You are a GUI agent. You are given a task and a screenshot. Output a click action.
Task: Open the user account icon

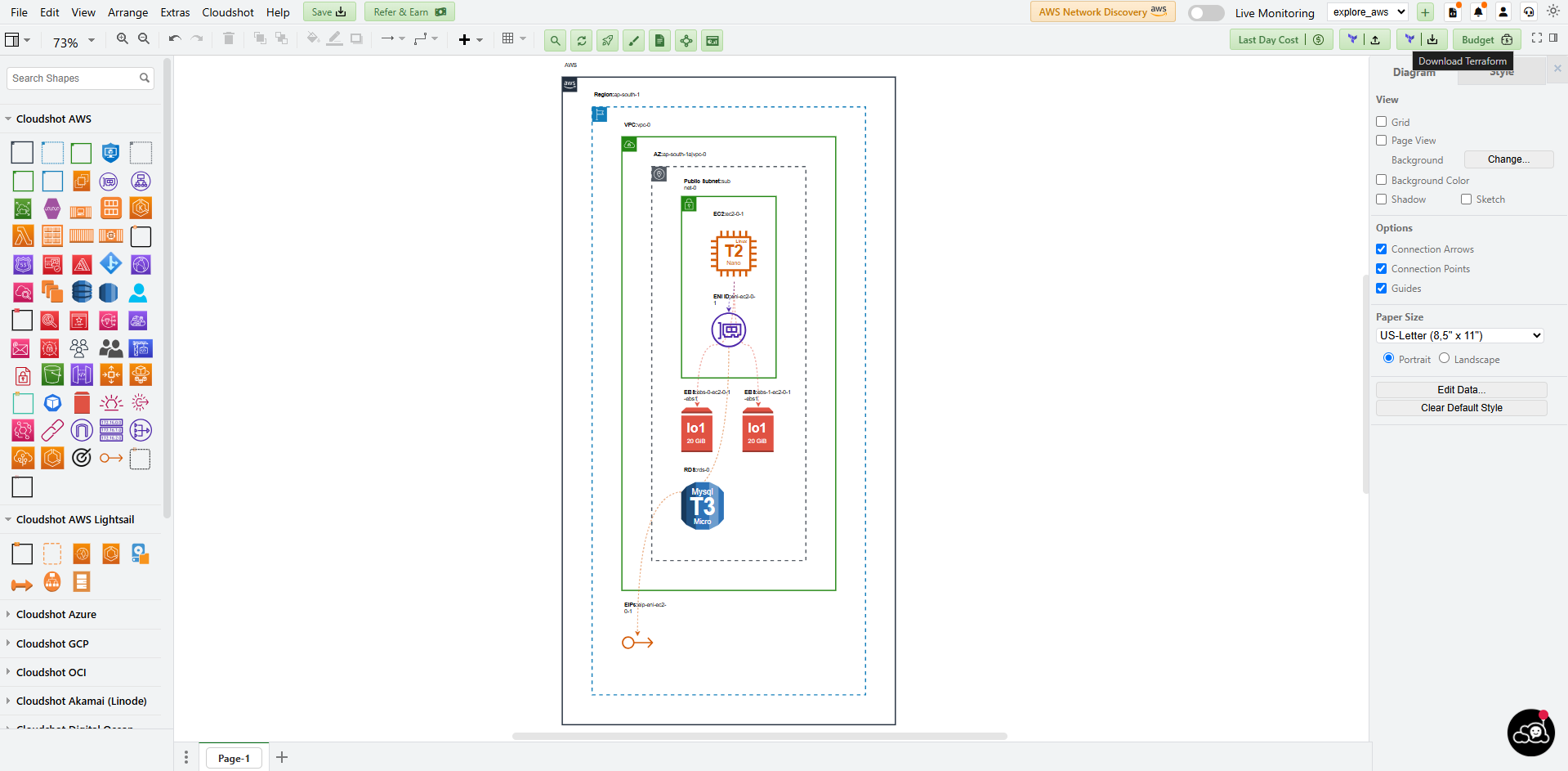click(1503, 12)
